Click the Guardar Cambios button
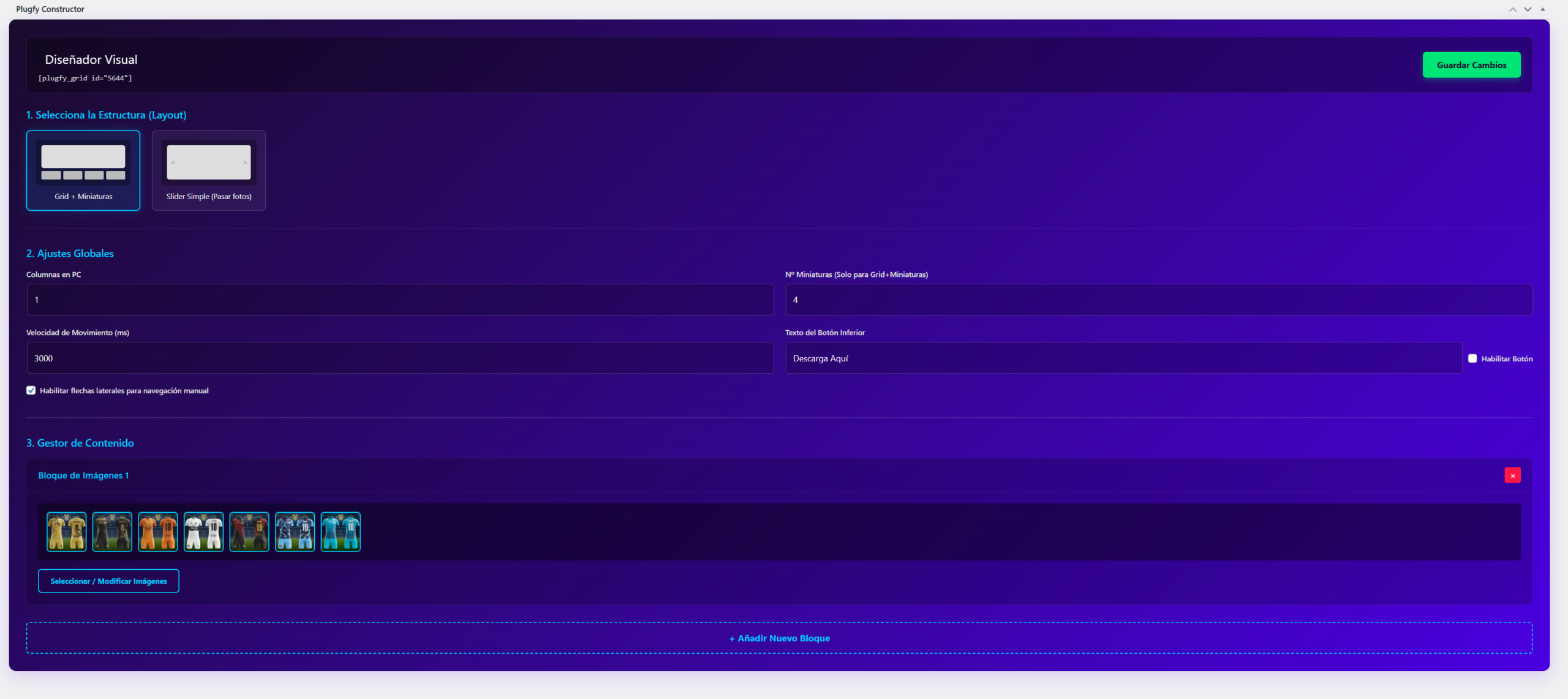Screen dimensions: 1568x699 (1471, 65)
